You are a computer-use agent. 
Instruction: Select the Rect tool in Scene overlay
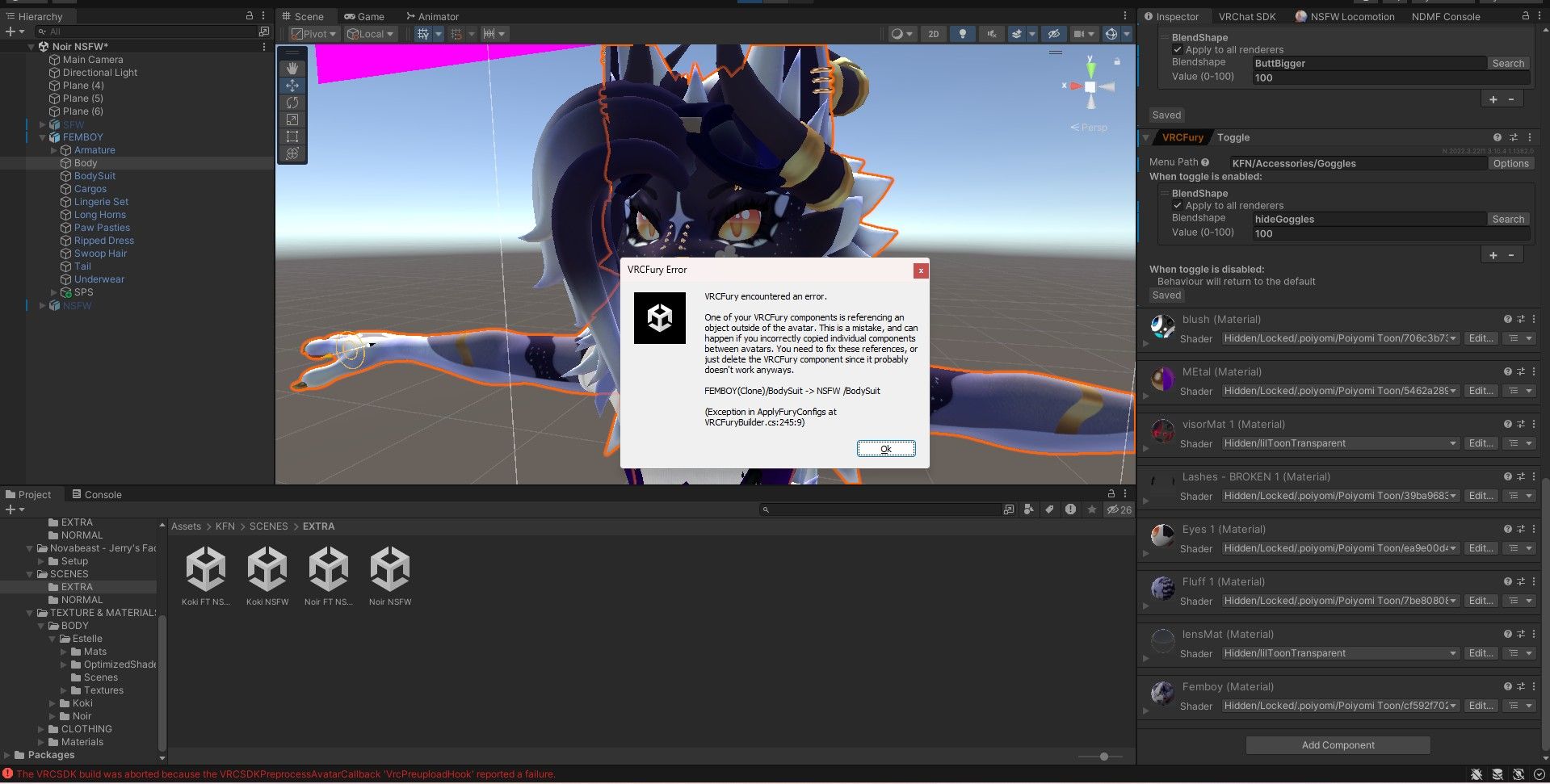point(292,136)
